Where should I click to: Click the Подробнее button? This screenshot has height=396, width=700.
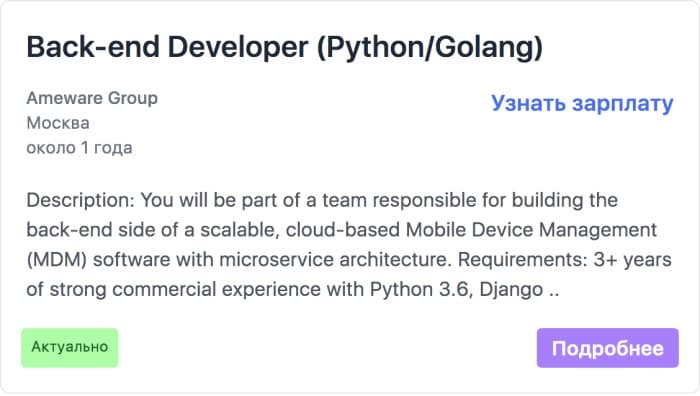608,348
